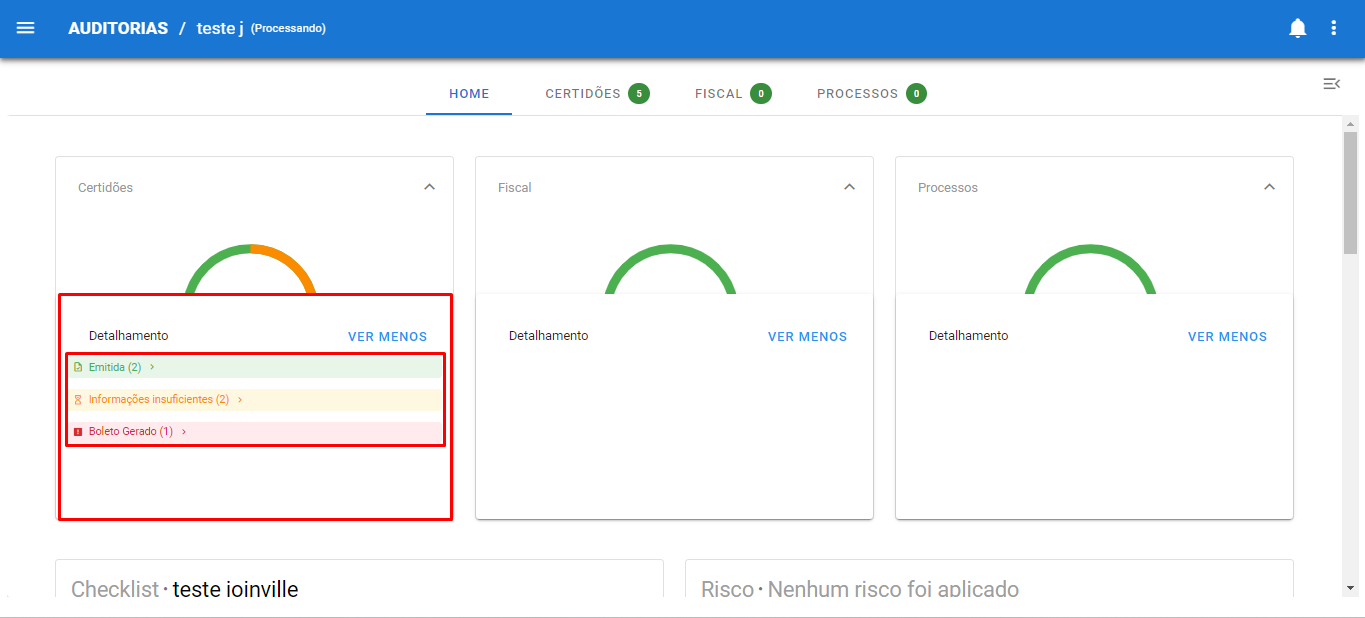Viewport: 1365px width, 618px height.
Task: Go to Auditorias breadcrumb link
Action: tap(118, 28)
